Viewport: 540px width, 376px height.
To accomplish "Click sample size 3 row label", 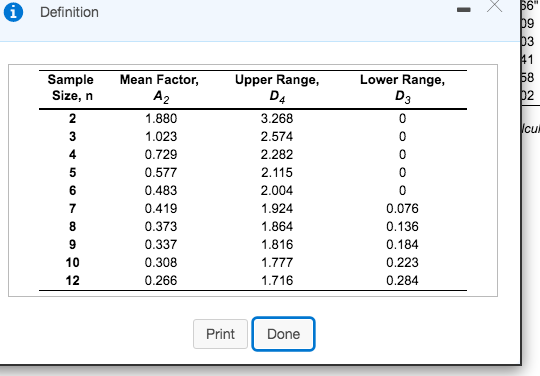I will 72,136.
